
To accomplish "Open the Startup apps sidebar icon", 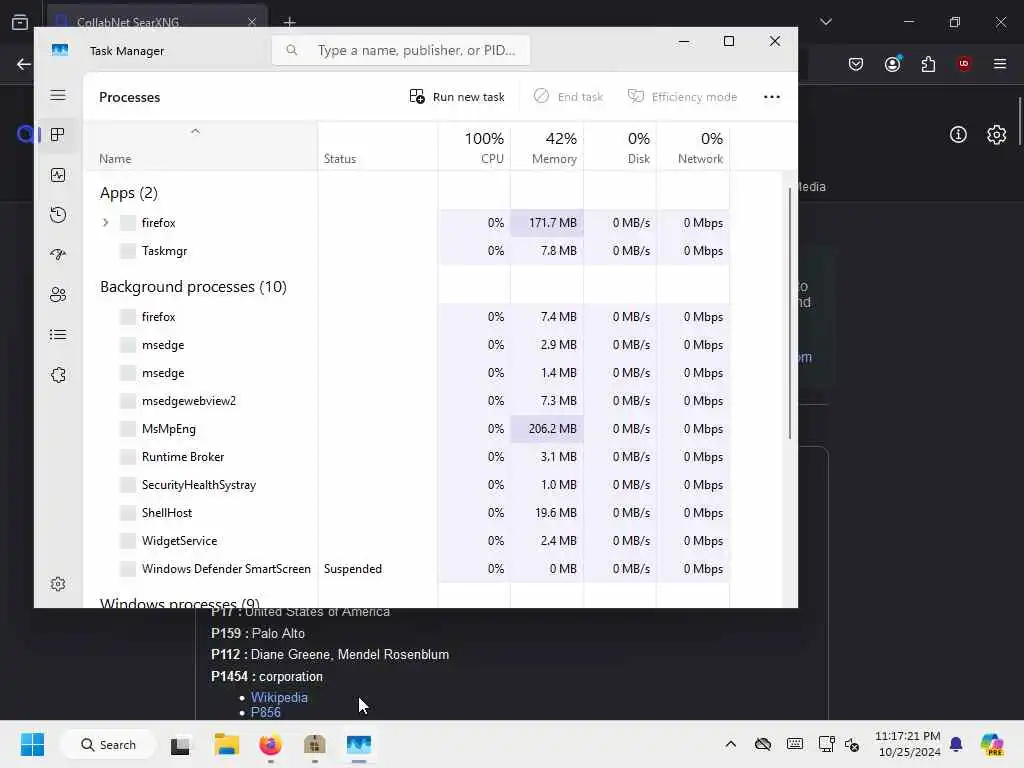I will click(58, 255).
